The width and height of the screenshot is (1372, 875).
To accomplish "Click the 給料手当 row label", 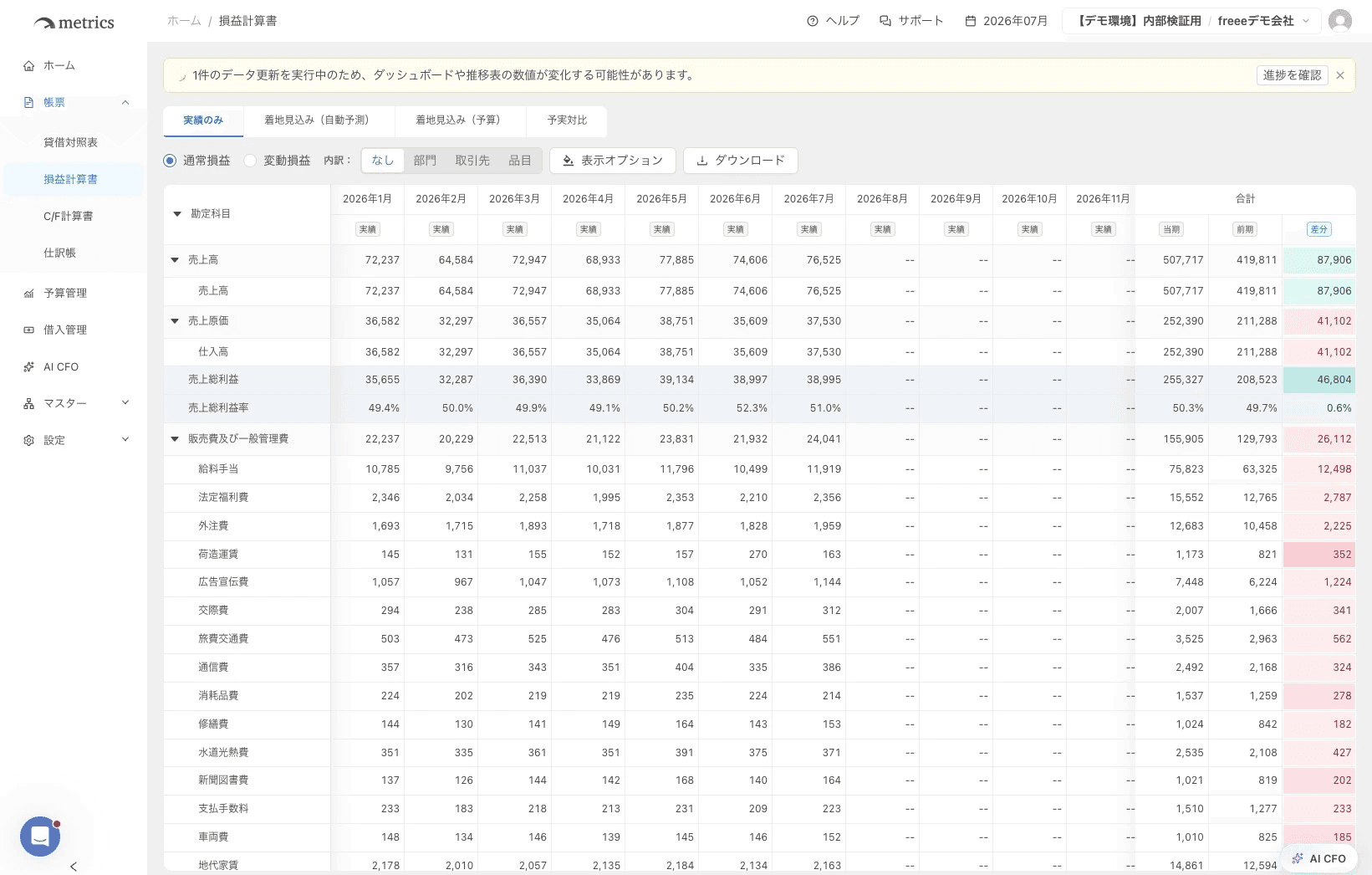I will [218, 469].
